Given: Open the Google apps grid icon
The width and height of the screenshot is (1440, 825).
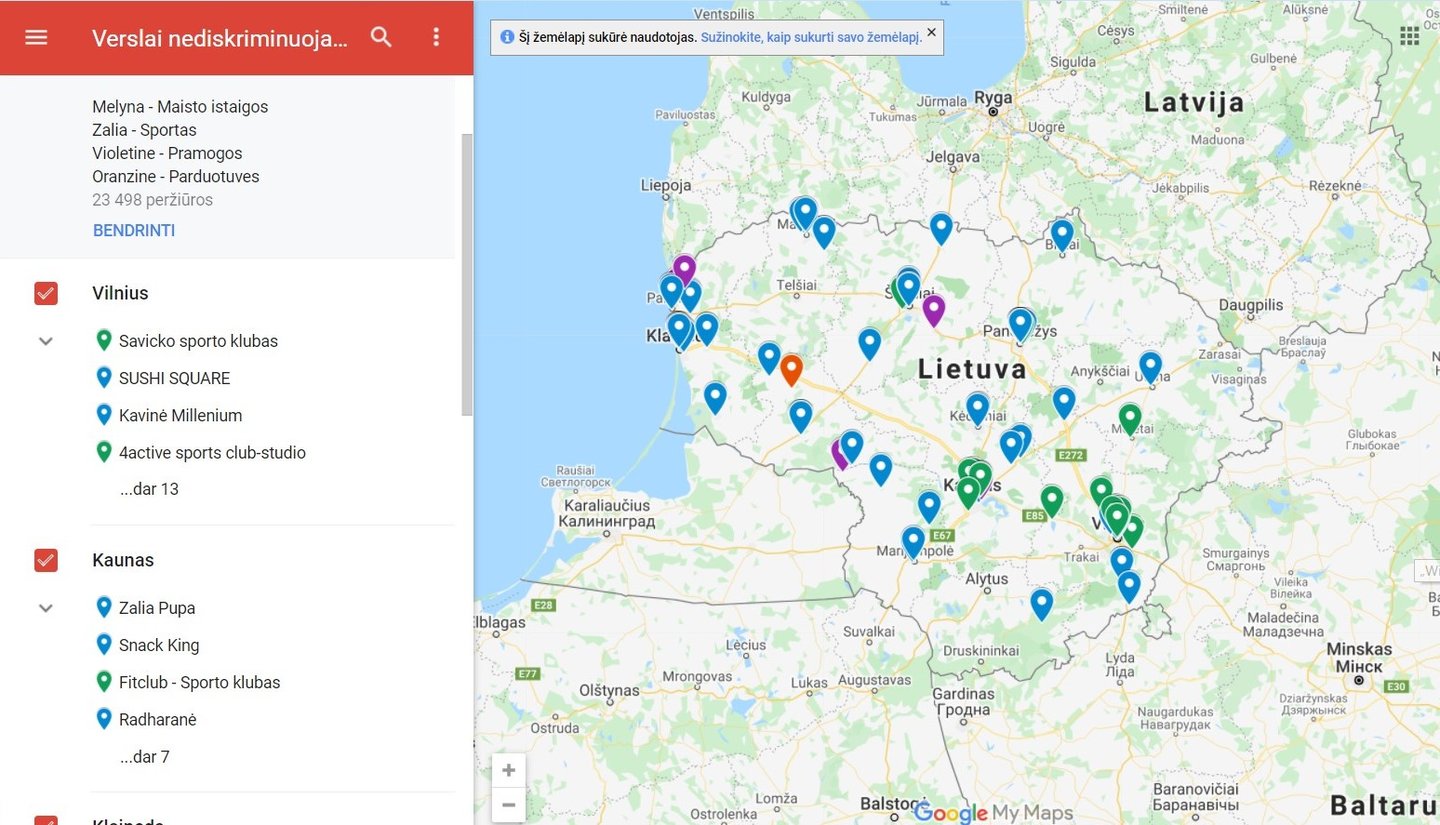Looking at the screenshot, I should (x=1409, y=36).
